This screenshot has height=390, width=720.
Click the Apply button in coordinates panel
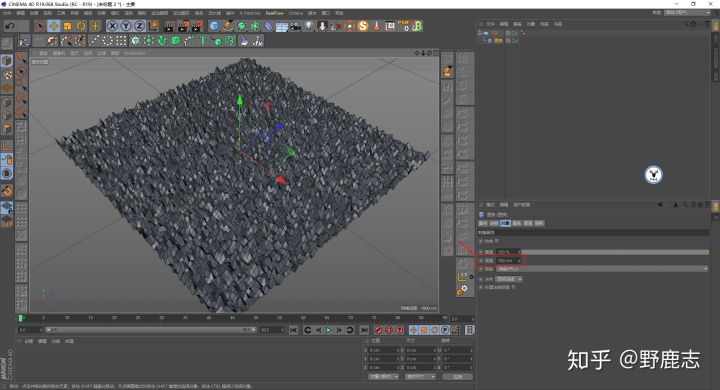pyautogui.click(x=458, y=377)
